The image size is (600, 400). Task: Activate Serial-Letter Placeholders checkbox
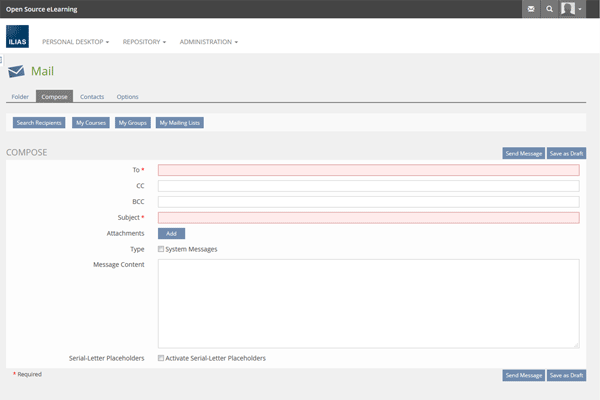tap(162, 358)
